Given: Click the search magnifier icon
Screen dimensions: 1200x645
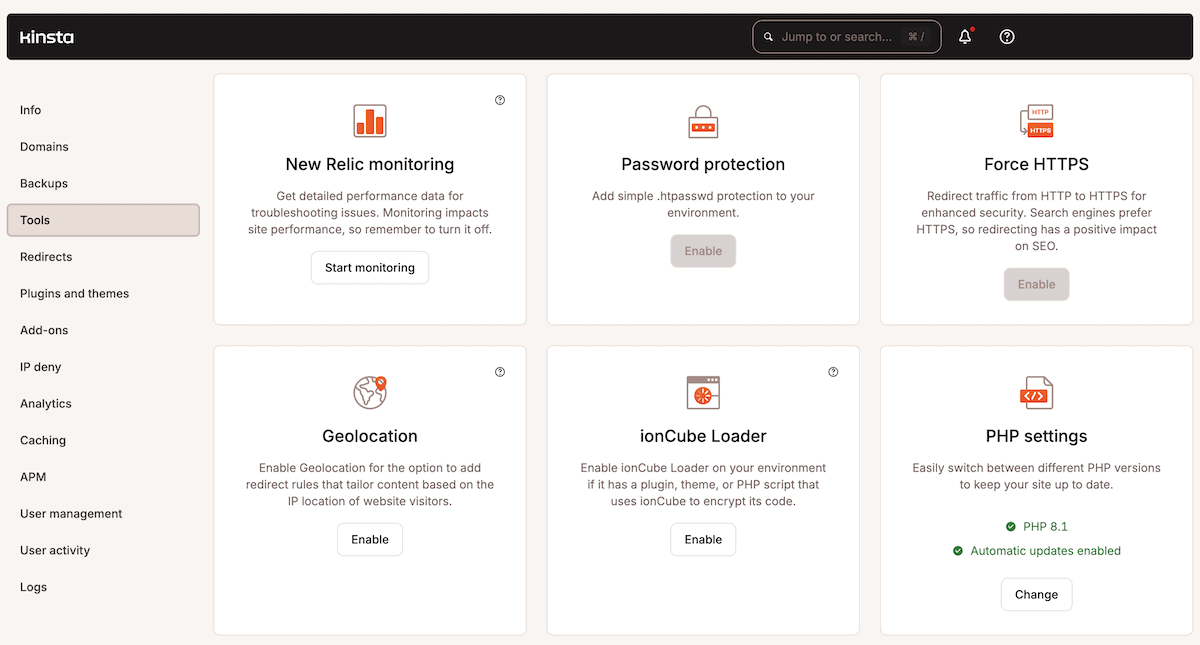Looking at the screenshot, I should pyautogui.click(x=769, y=37).
